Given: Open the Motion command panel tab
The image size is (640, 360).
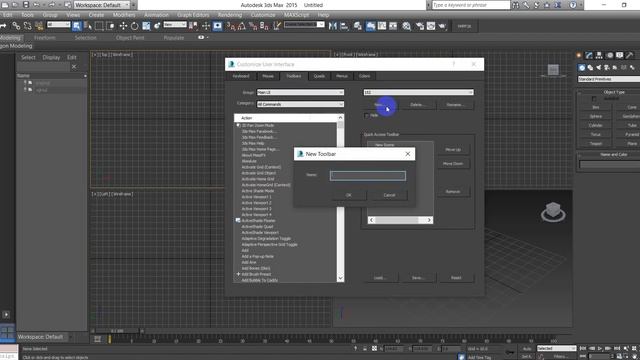Looking at the screenshot, I should point(610,55).
